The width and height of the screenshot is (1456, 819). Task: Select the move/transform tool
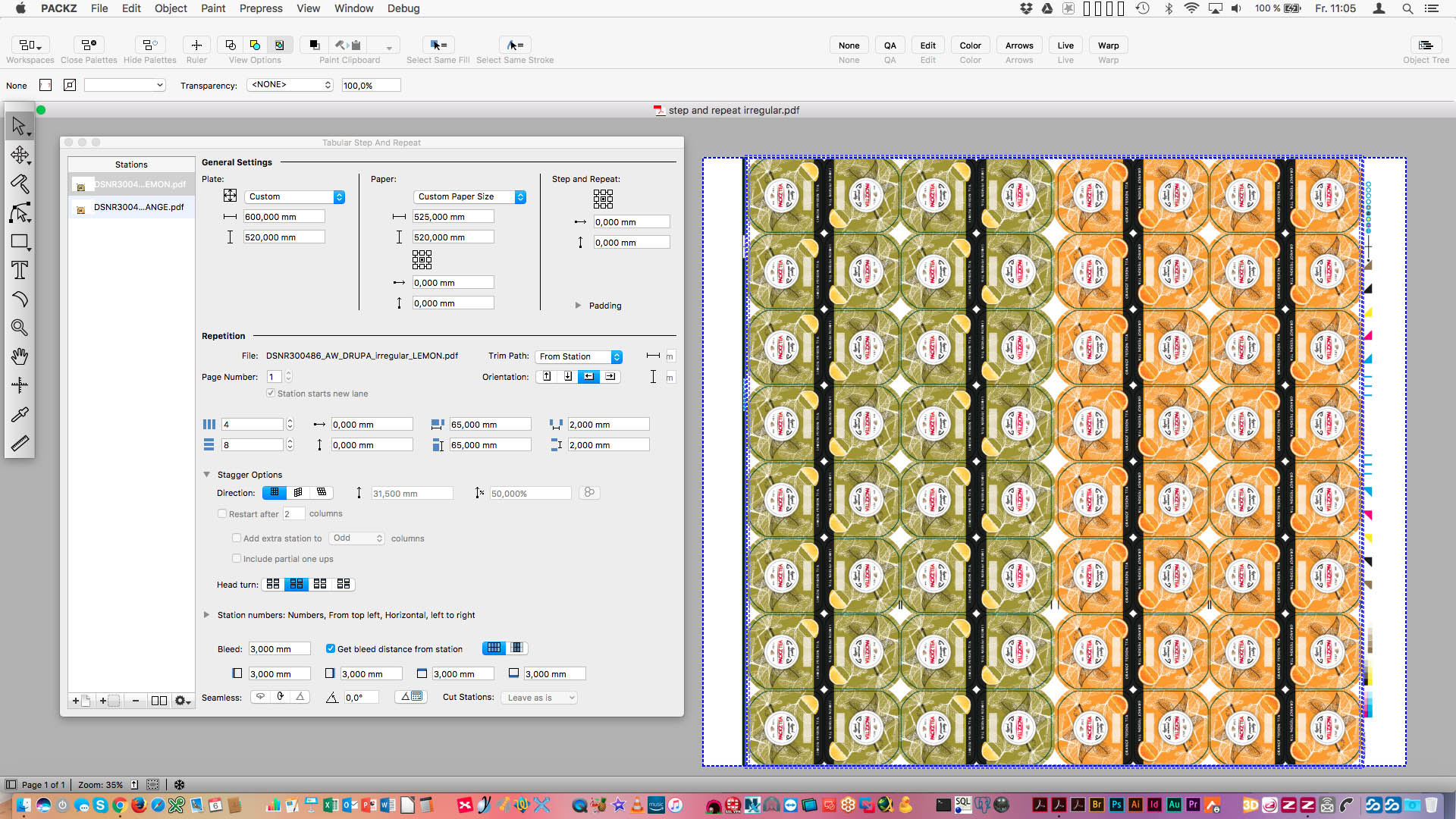click(x=20, y=155)
